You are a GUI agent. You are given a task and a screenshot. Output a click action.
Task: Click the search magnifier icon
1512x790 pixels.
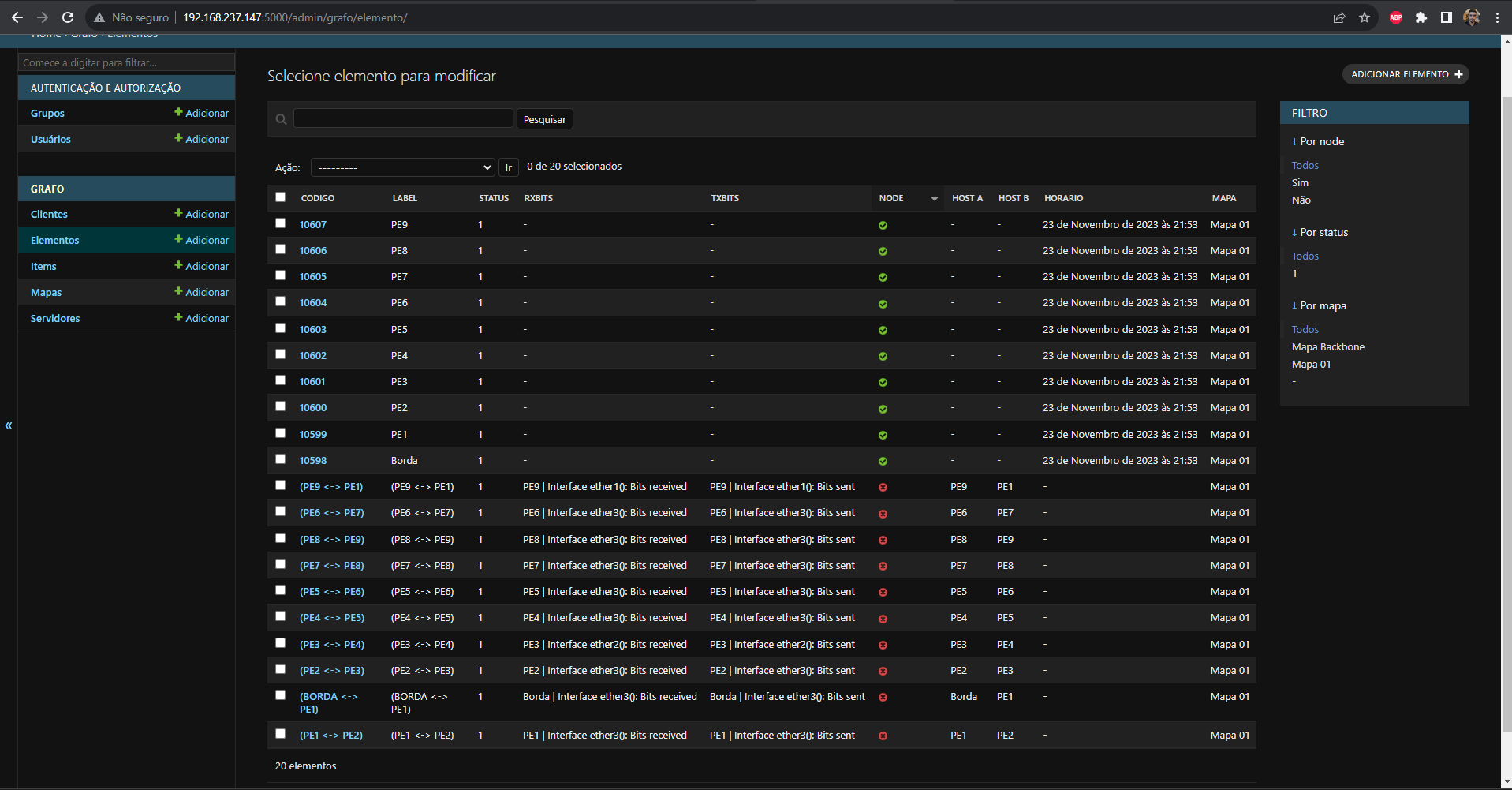pyautogui.click(x=281, y=119)
